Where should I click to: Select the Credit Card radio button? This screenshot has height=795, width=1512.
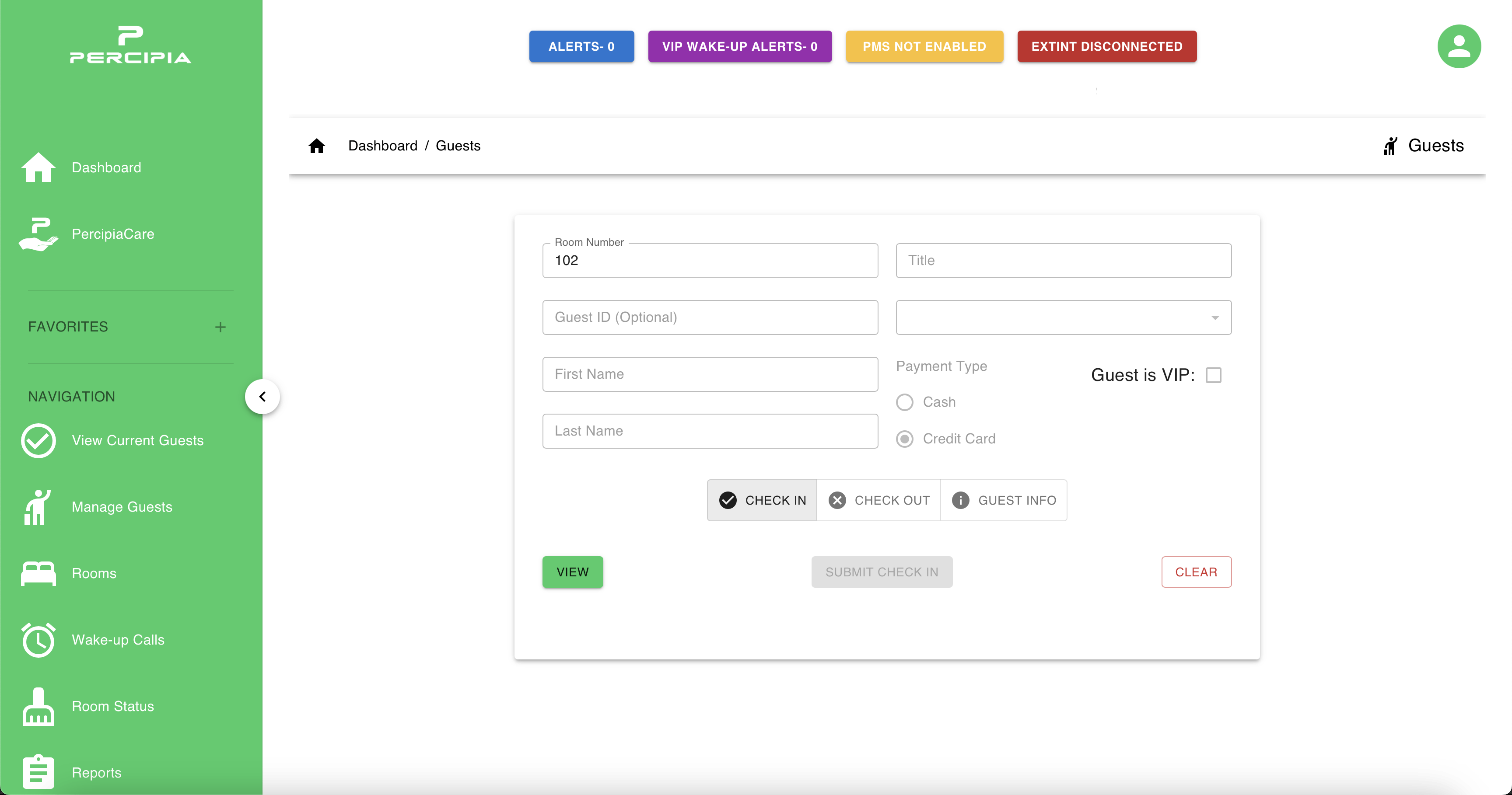pos(904,439)
